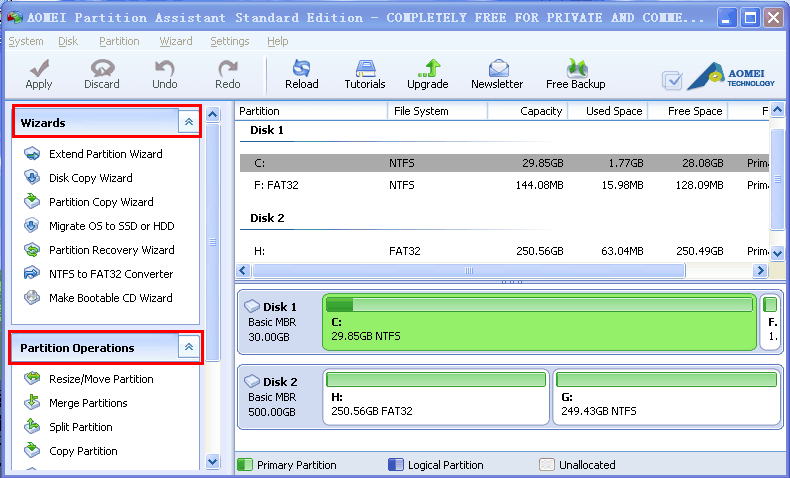The height and width of the screenshot is (478, 790).
Task: Click the Migrate OS to SSD icon
Action: click(x=32, y=226)
